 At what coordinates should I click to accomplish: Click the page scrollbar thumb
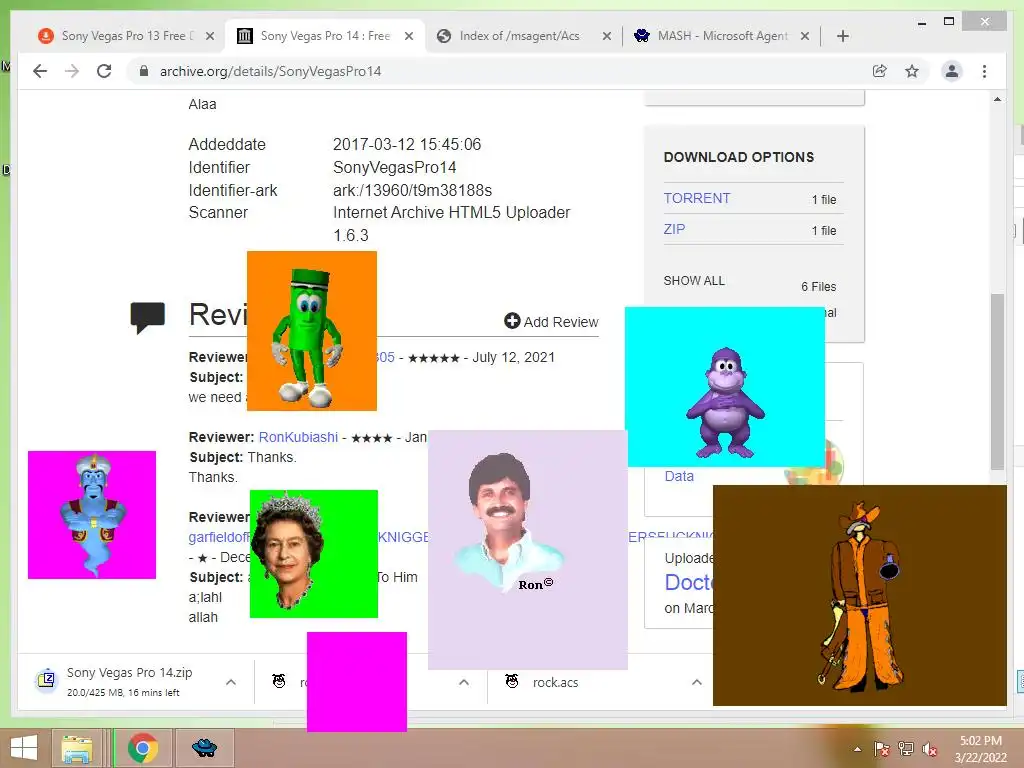pos(997,382)
